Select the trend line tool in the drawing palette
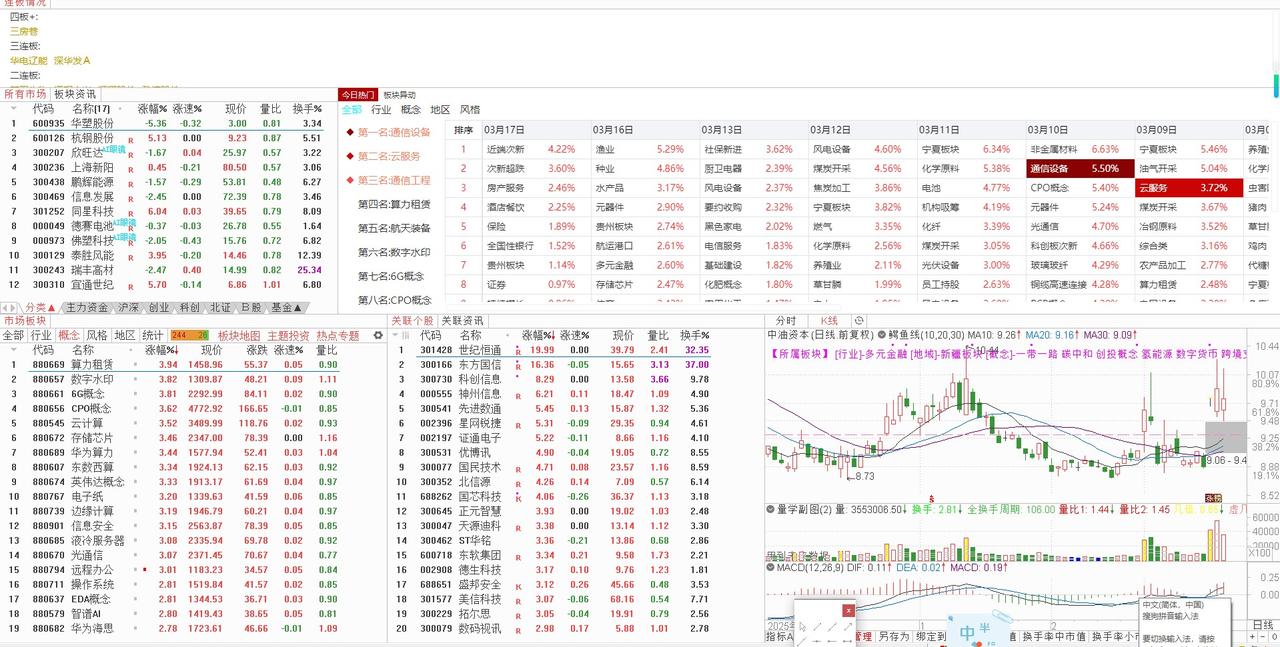Screen dimensions: 1280x647 [x=817, y=626]
